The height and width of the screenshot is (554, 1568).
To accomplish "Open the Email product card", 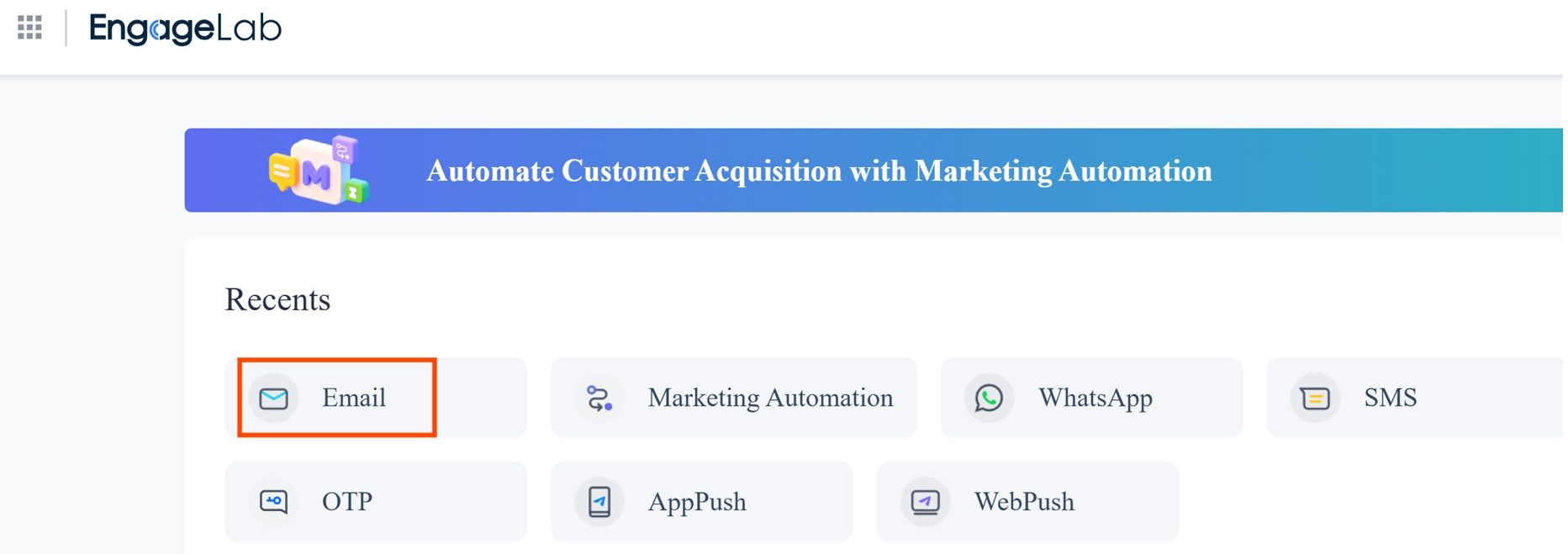I will pyautogui.click(x=376, y=398).
